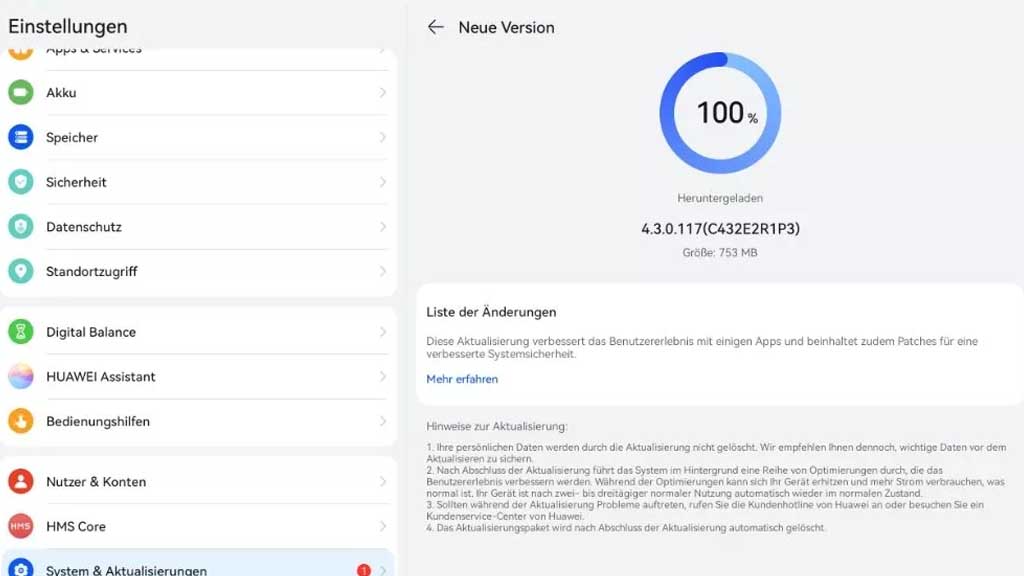Screen dimensions: 1024x576
Task: Open the Digital Balance label
Action: coord(91,332)
